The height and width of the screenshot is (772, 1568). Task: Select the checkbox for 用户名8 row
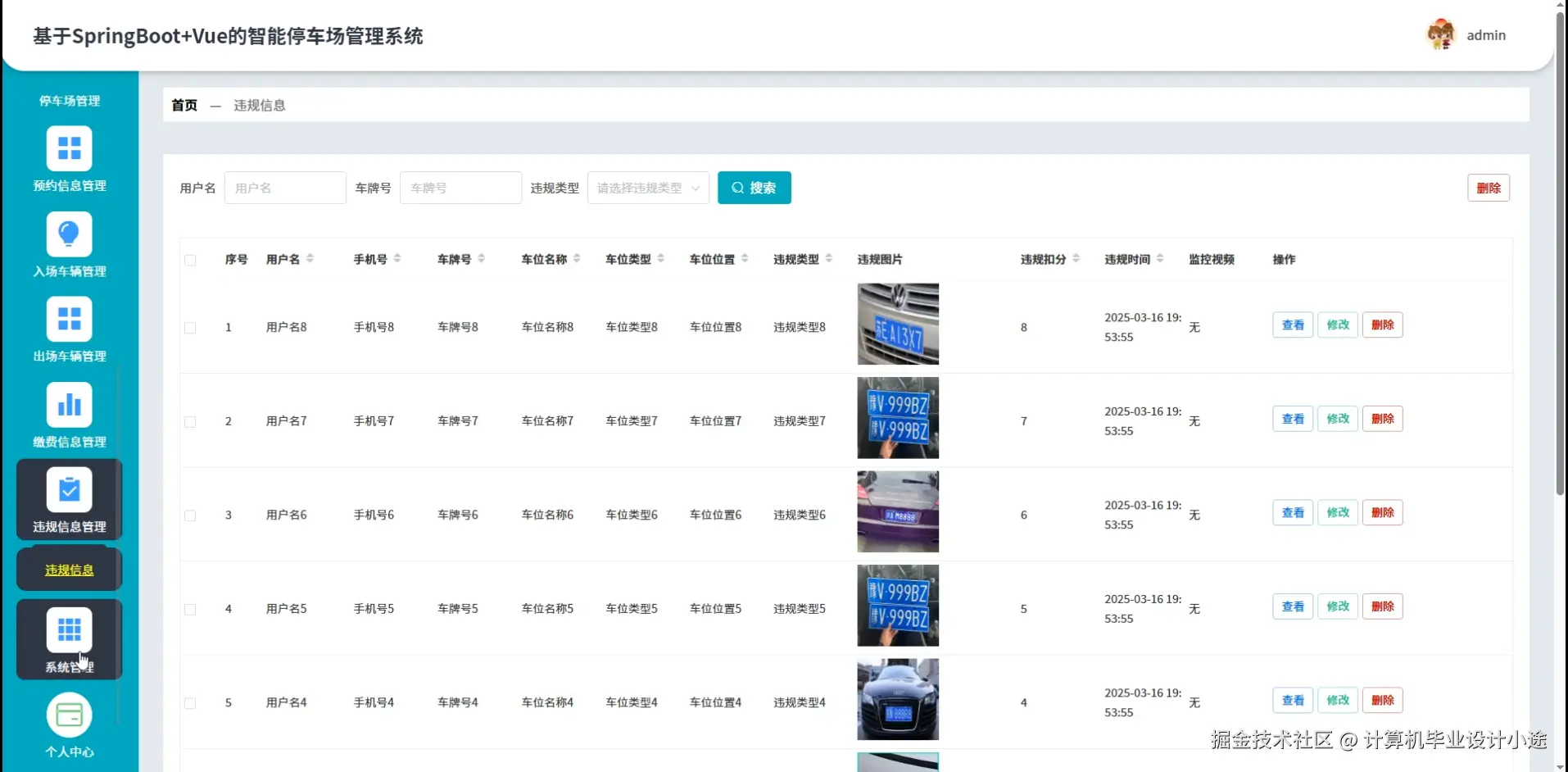[190, 327]
